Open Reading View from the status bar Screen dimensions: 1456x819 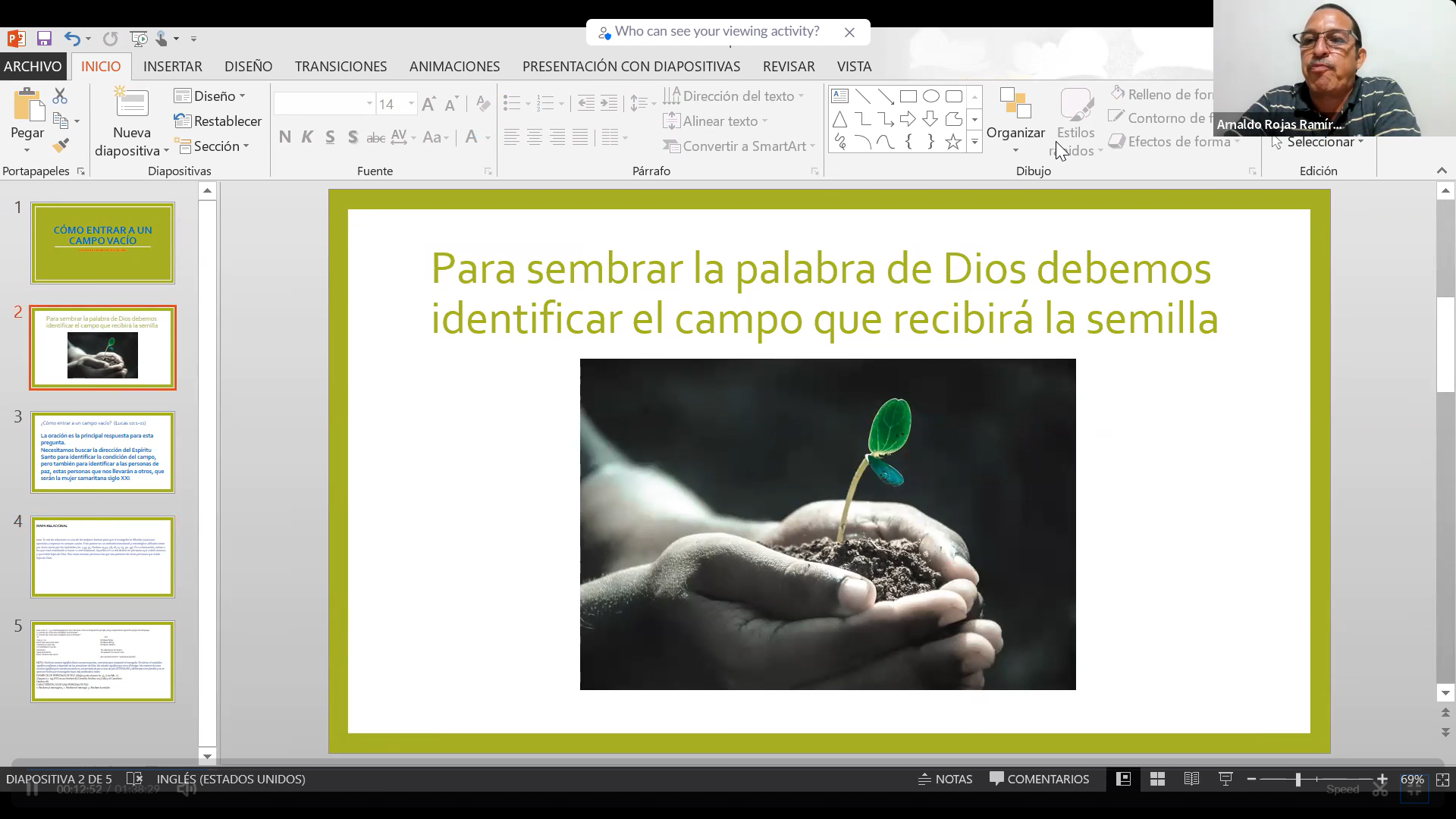pos(1191,779)
